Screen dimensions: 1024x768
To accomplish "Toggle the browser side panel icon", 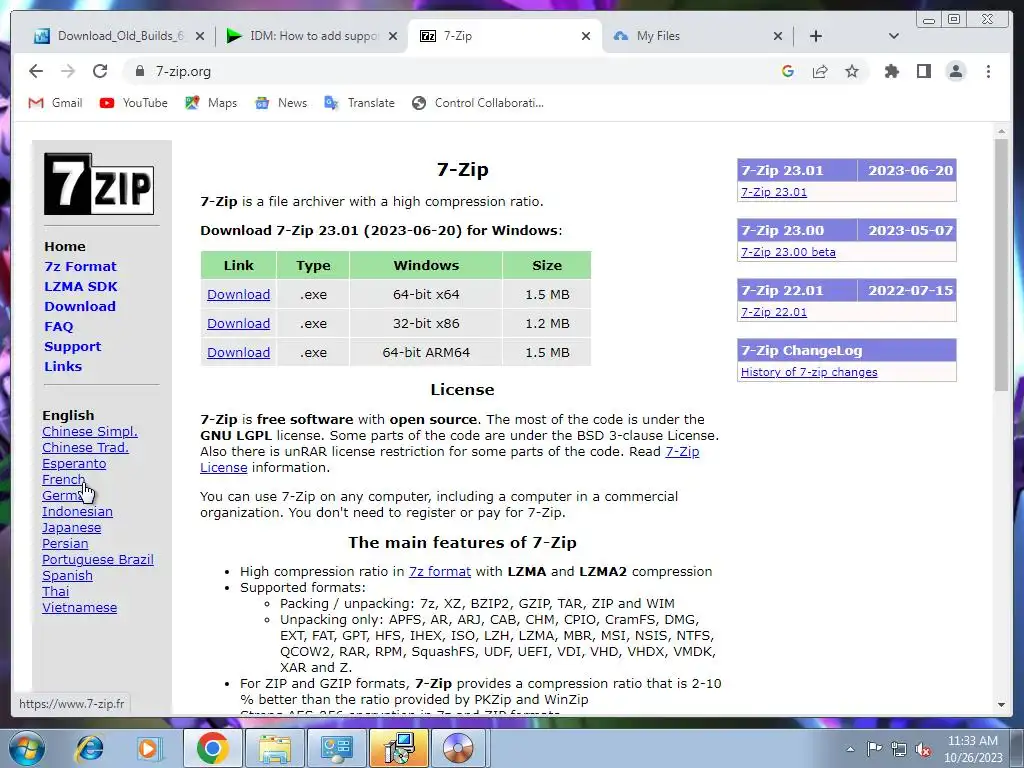I will click(923, 71).
